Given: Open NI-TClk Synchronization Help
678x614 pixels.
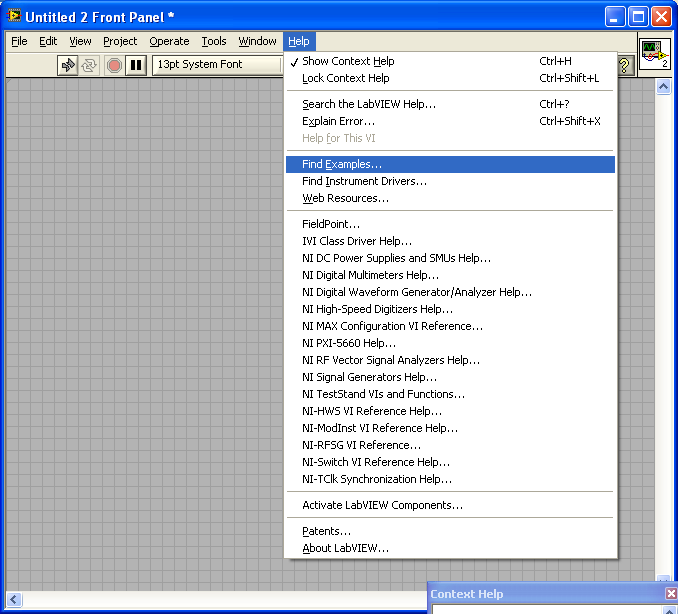Looking at the screenshot, I should [450, 479].
